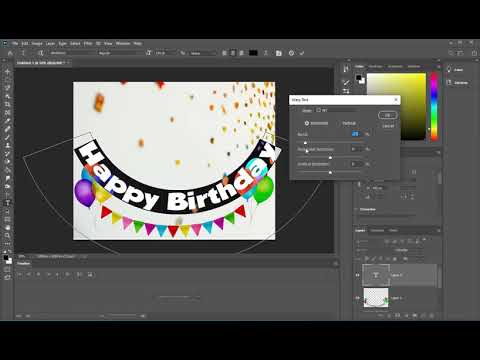Open the File menu

pyautogui.click(x=15, y=43)
